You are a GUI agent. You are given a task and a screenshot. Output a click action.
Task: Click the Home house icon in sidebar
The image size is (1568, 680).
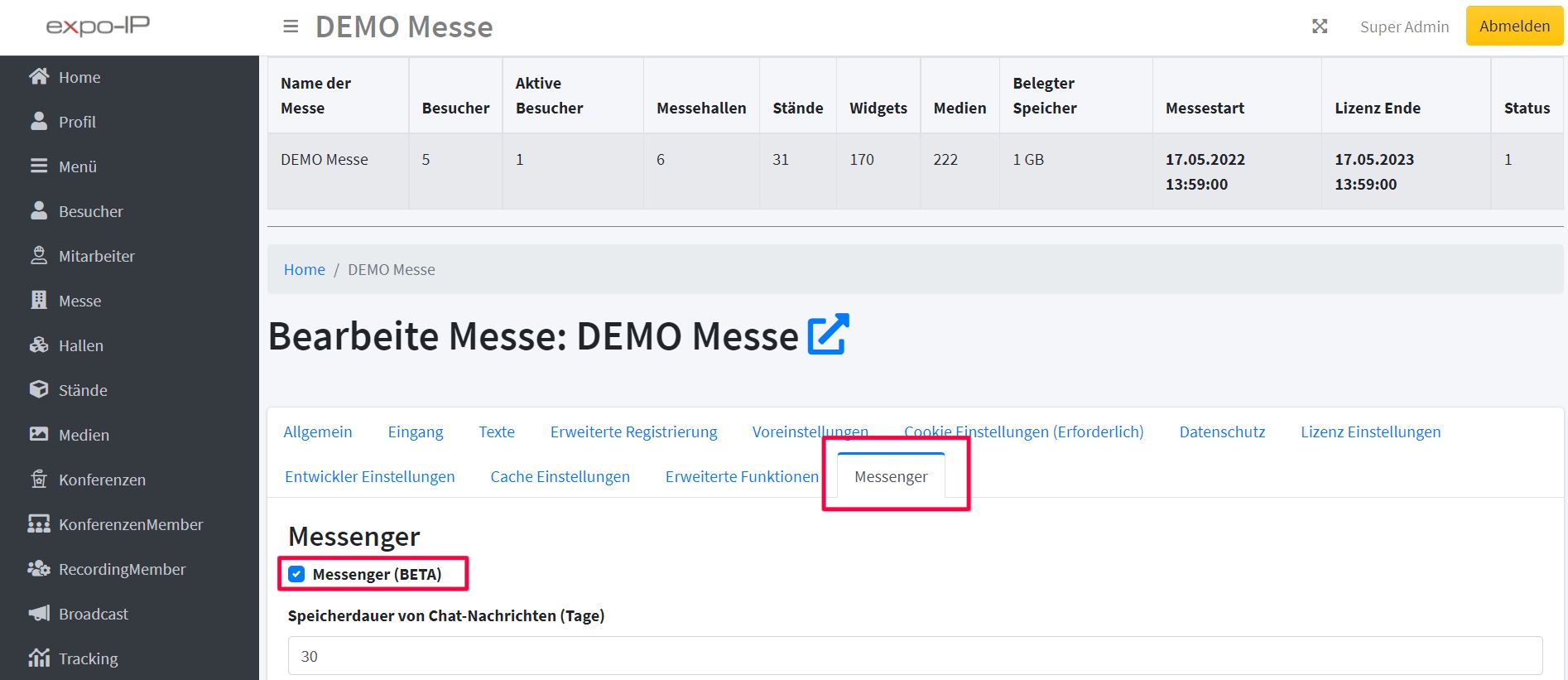click(x=39, y=77)
